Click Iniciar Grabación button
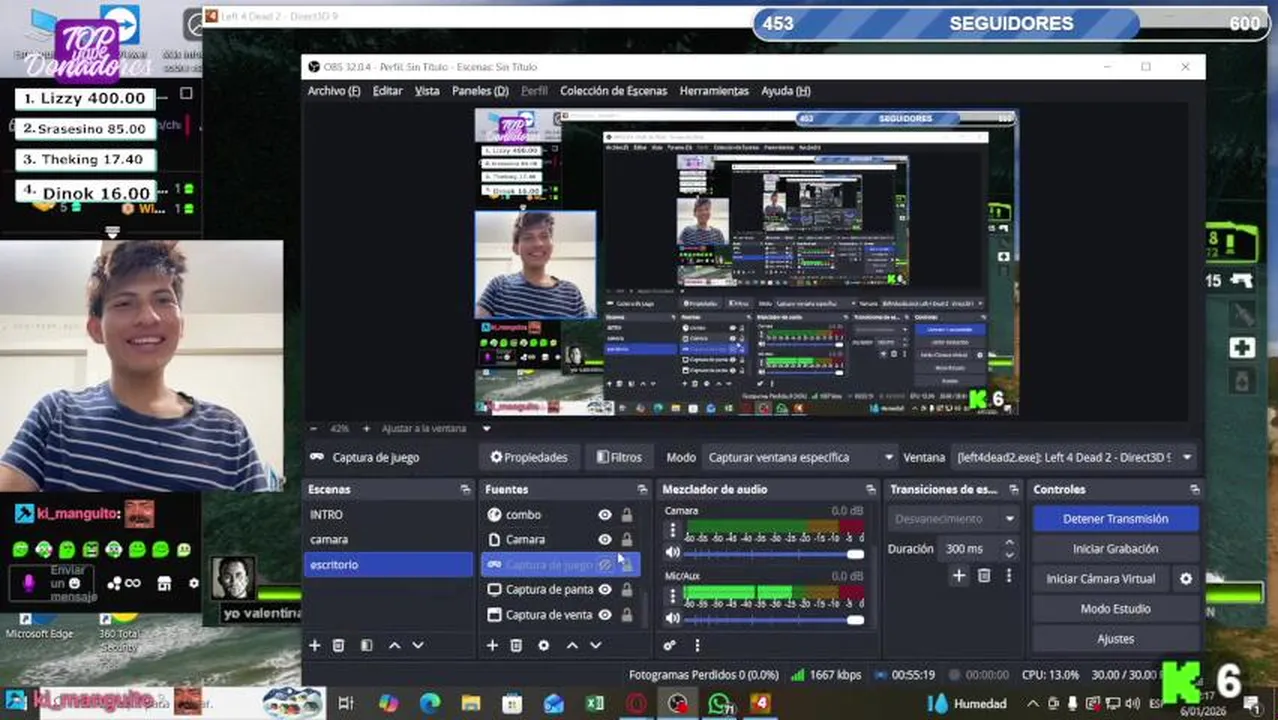The width and height of the screenshot is (1278, 720). click(x=1115, y=549)
